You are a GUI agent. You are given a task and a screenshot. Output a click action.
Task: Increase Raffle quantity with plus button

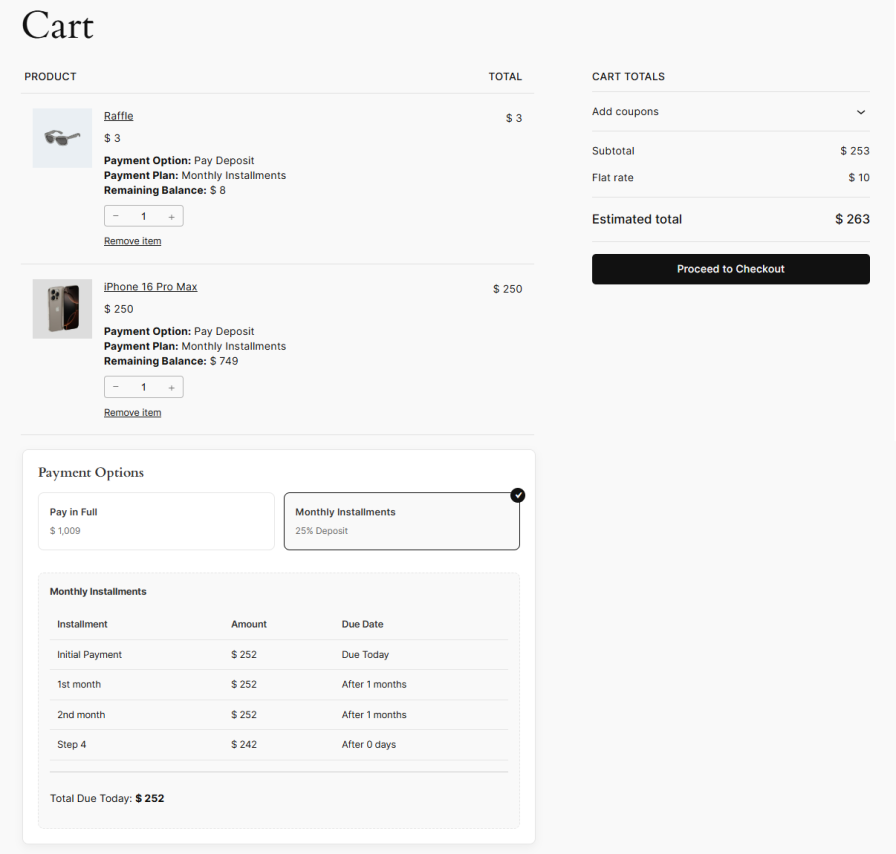point(171,217)
